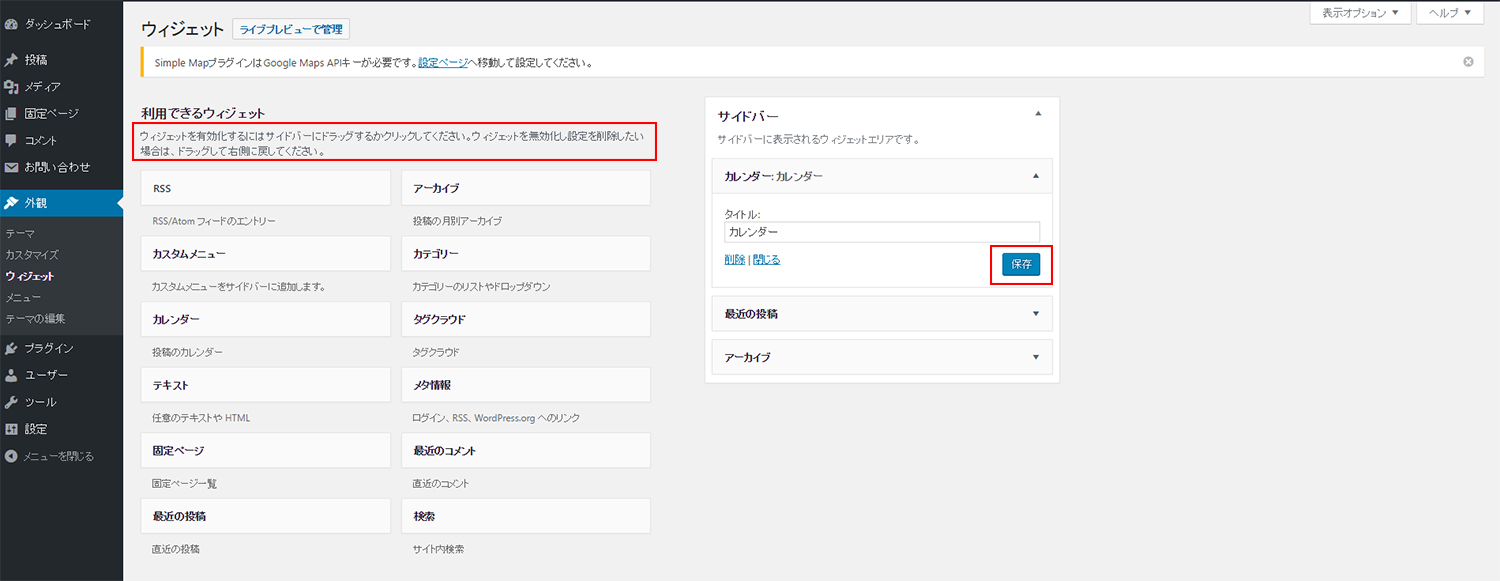Expand the 最近の投稿 widget panel

click(x=881, y=313)
